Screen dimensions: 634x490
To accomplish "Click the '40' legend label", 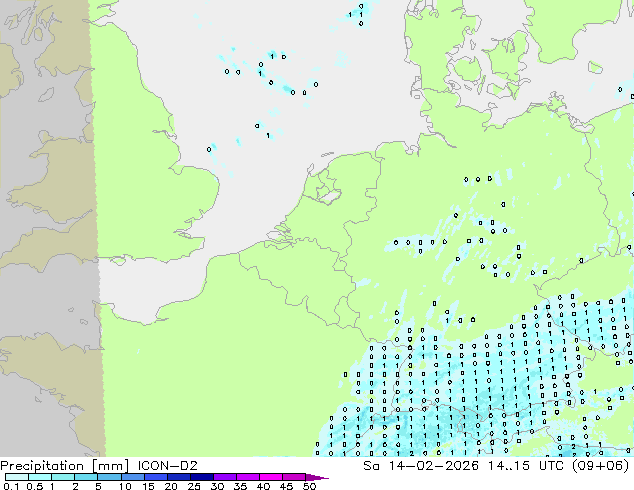I will click(x=263, y=486).
